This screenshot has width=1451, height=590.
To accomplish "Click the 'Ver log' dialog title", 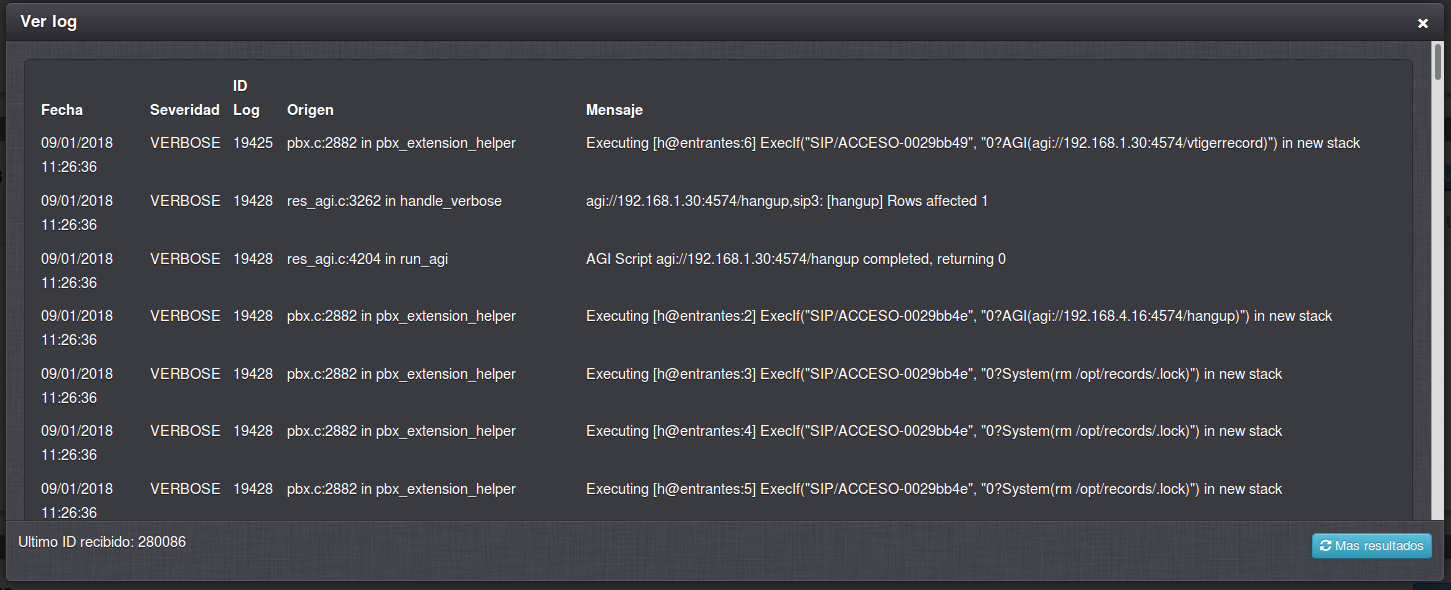I will tap(49, 22).
